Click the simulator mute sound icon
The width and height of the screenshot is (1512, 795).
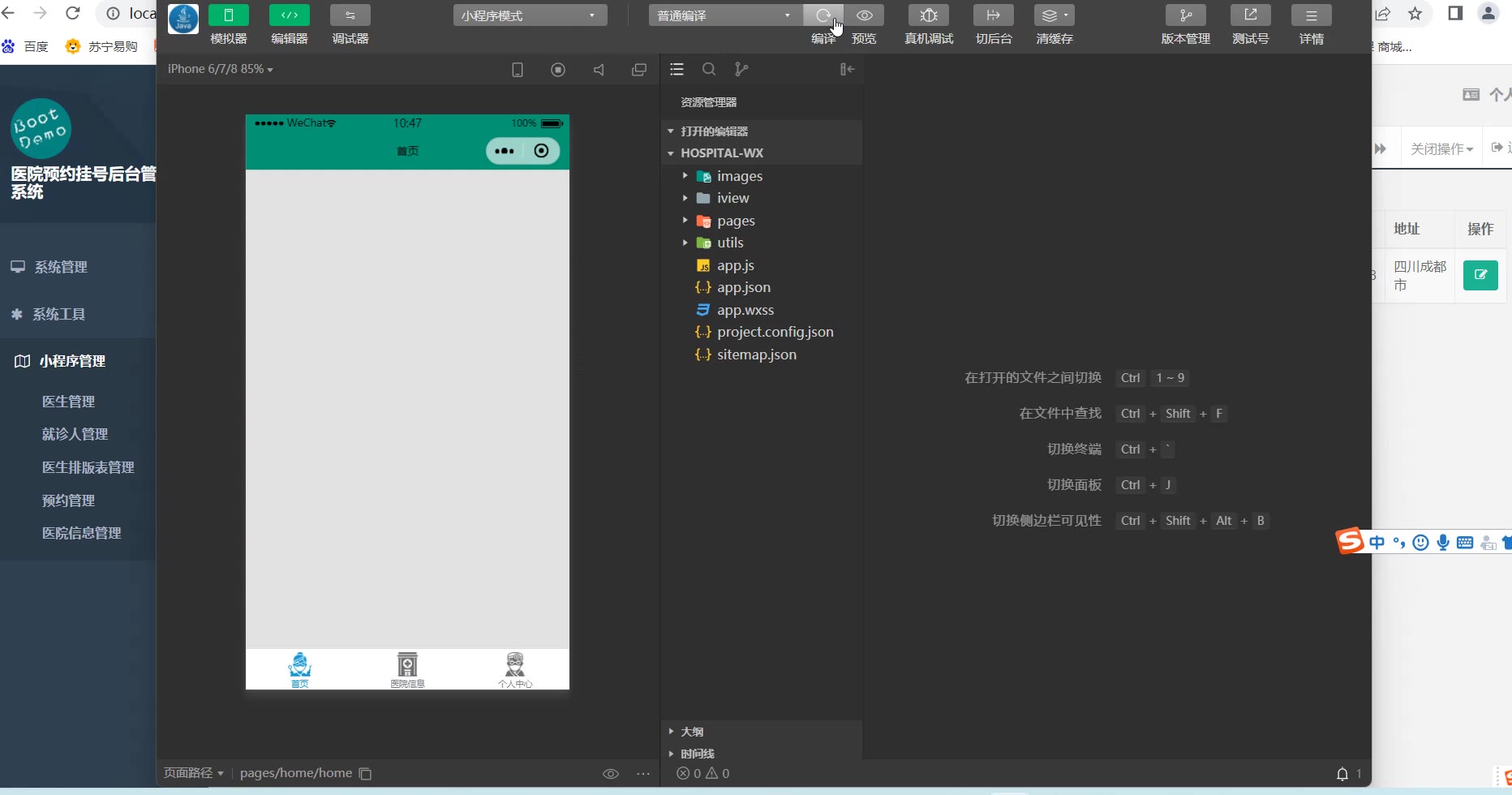click(x=599, y=70)
